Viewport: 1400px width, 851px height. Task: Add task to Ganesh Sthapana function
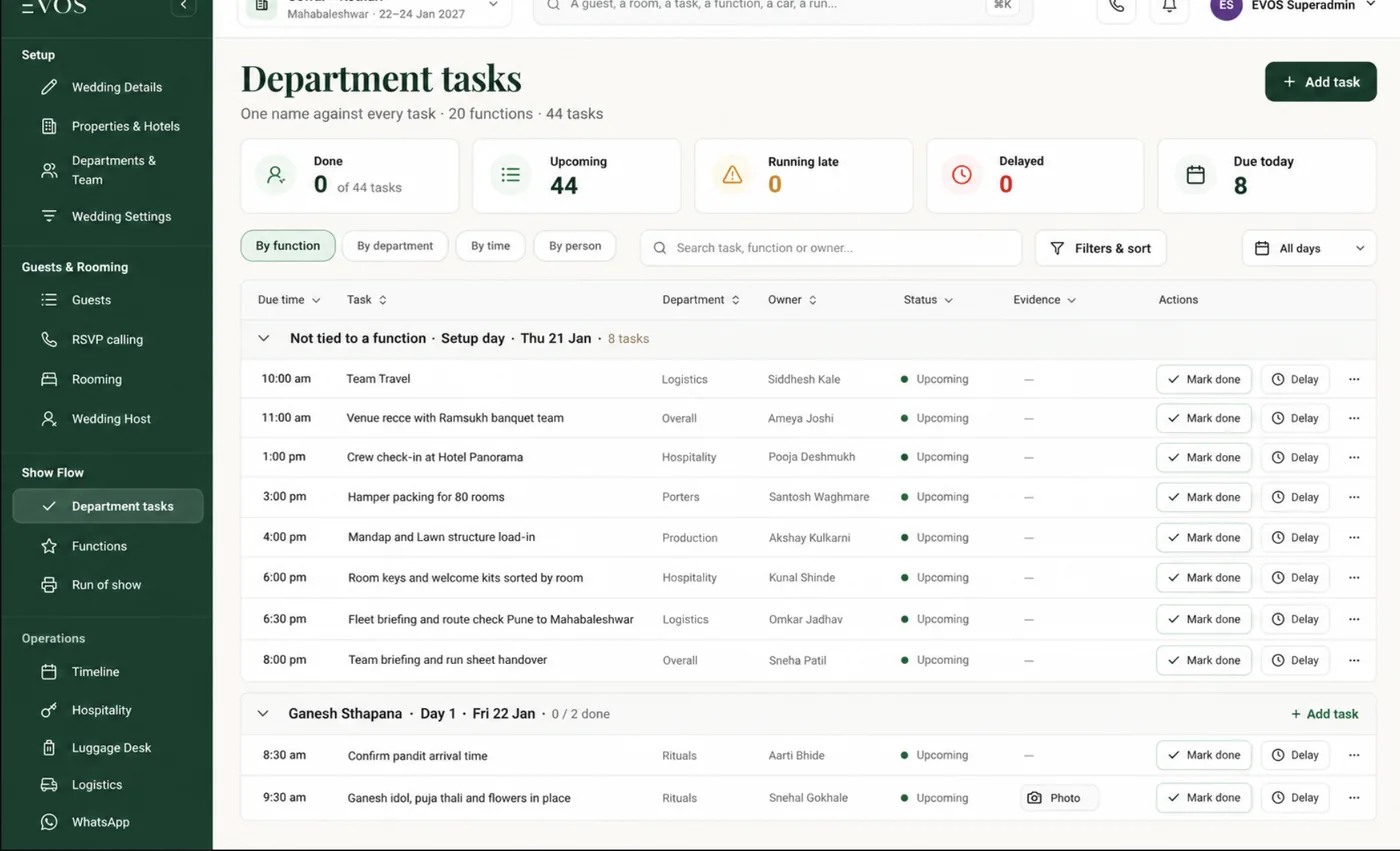(x=1324, y=714)
